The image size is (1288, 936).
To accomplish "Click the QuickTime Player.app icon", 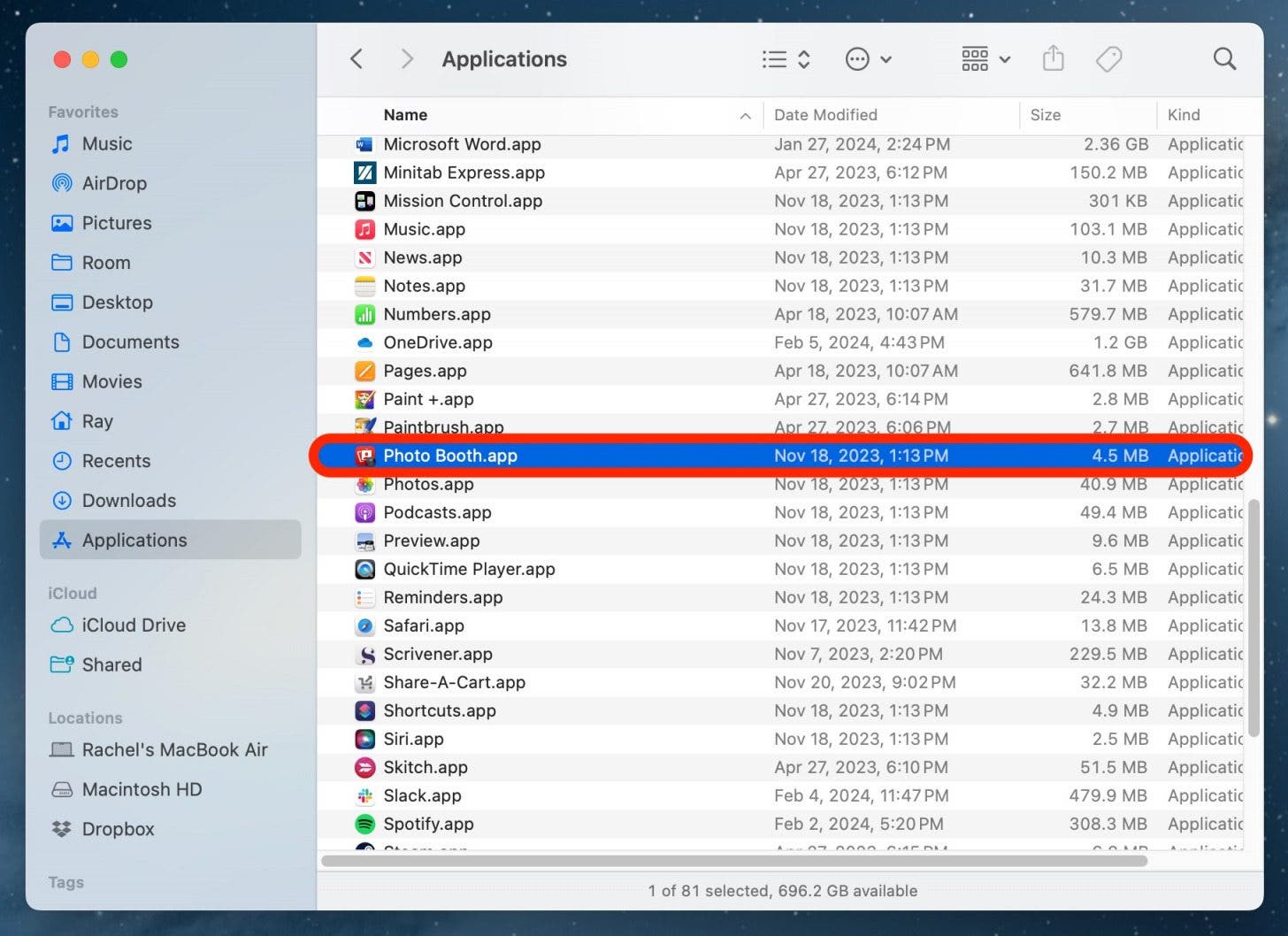I will (x=364, y=569).
